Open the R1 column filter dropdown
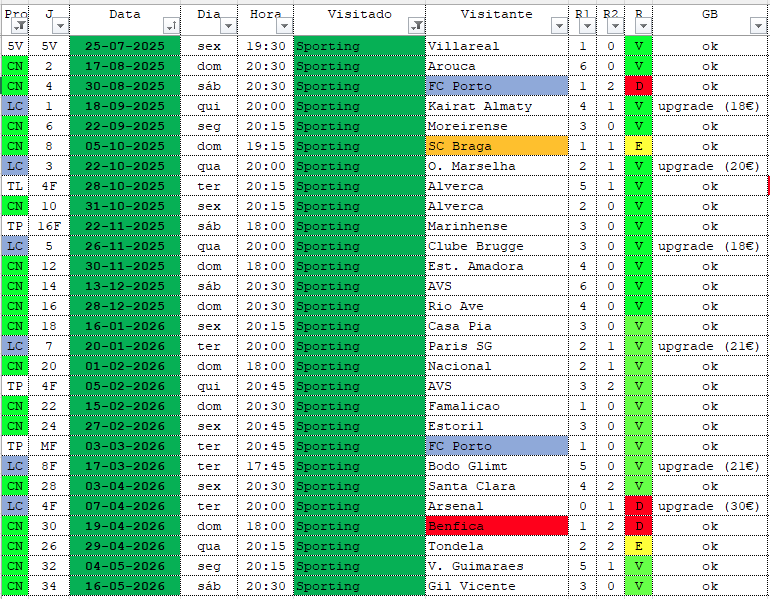 click(x=587, y=26)
